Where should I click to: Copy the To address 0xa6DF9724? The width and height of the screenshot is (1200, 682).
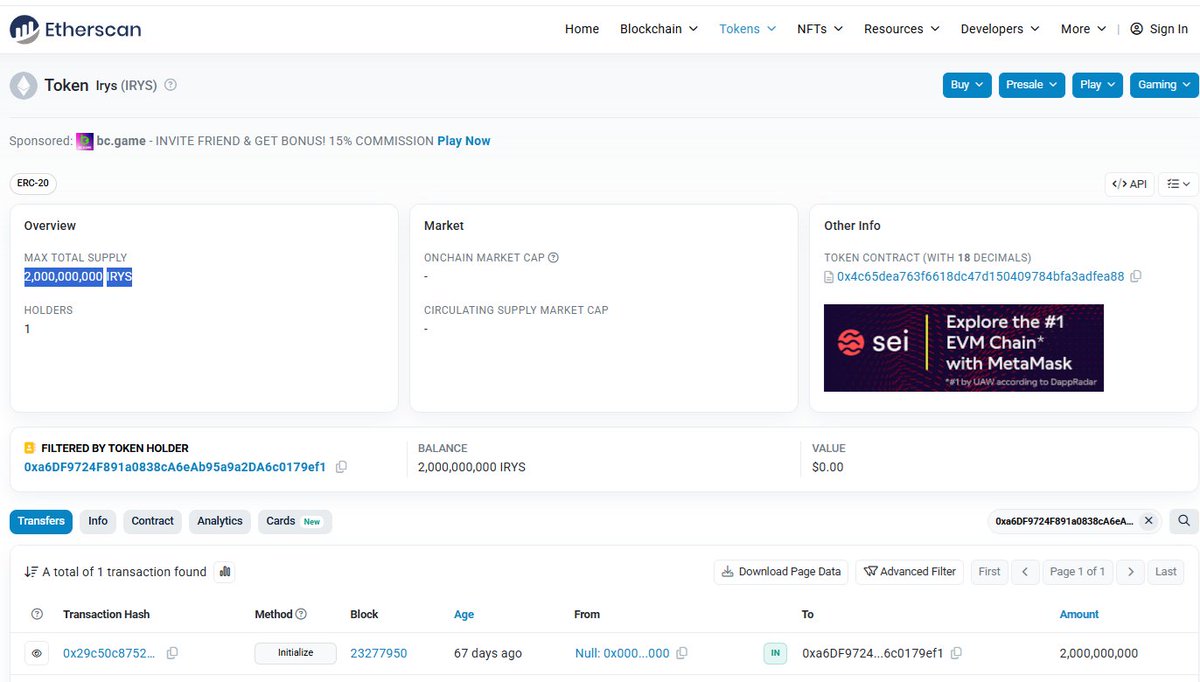coord(956,653)
